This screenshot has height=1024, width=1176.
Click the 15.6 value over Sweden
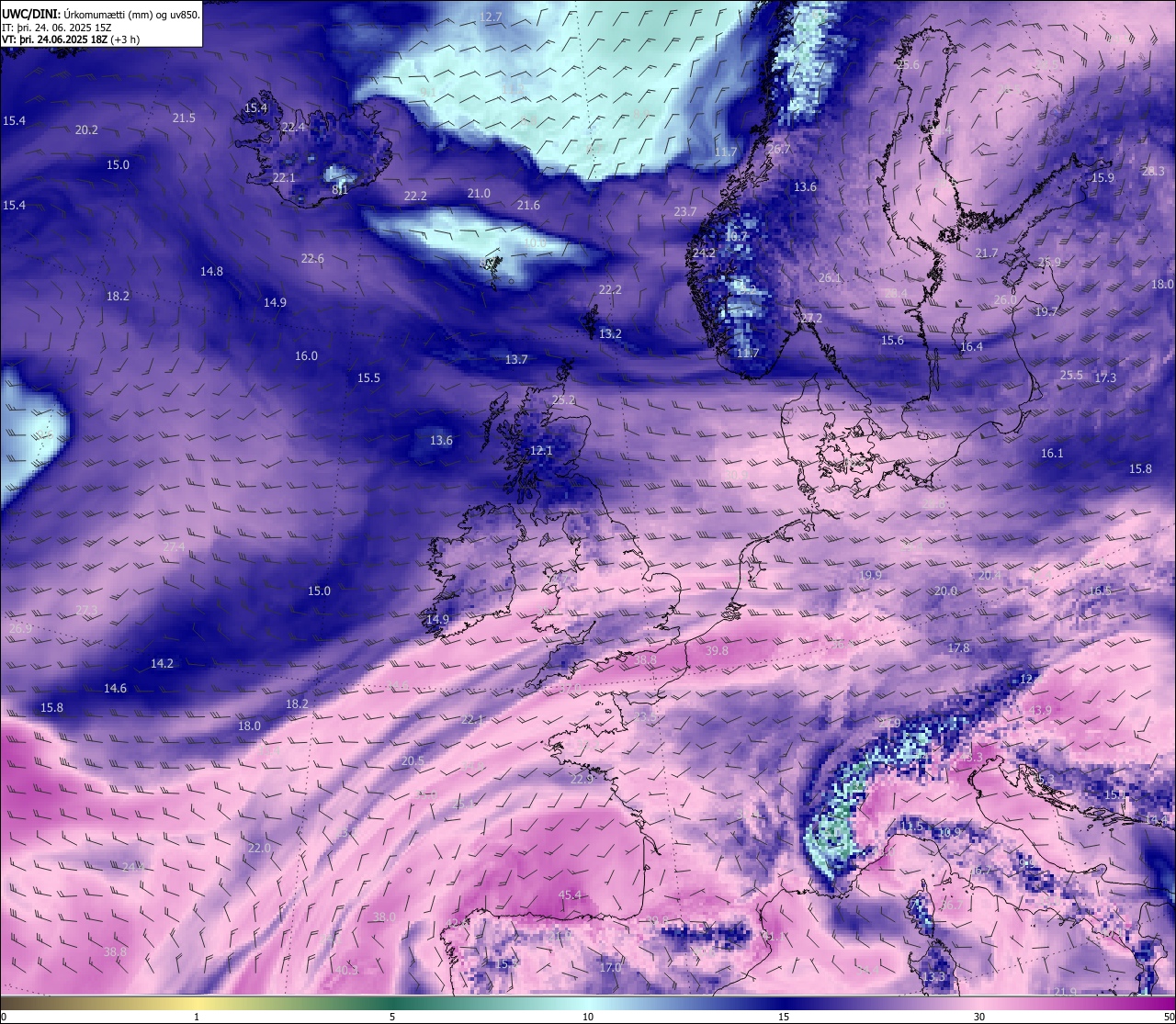tap(892, 341)
